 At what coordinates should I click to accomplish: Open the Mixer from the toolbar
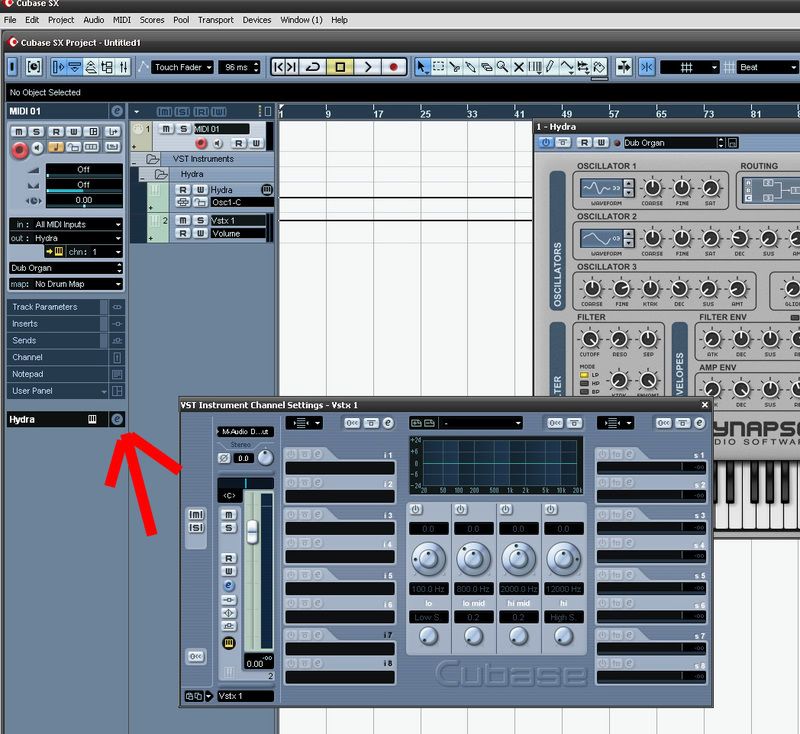123,67
